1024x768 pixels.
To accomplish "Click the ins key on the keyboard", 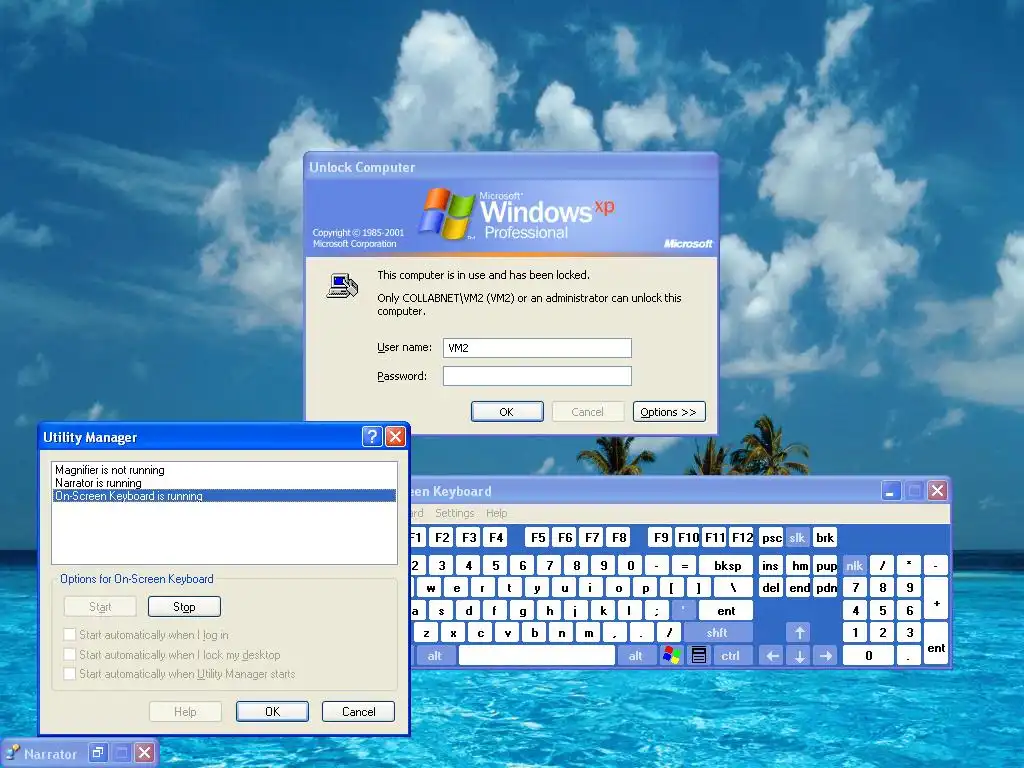I will (771, 566).
